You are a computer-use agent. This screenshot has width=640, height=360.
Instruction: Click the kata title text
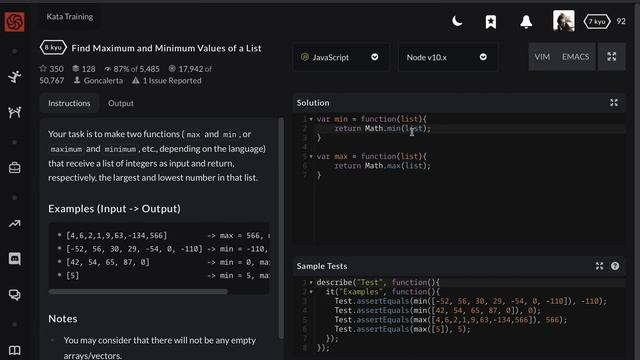coord(166,48)
